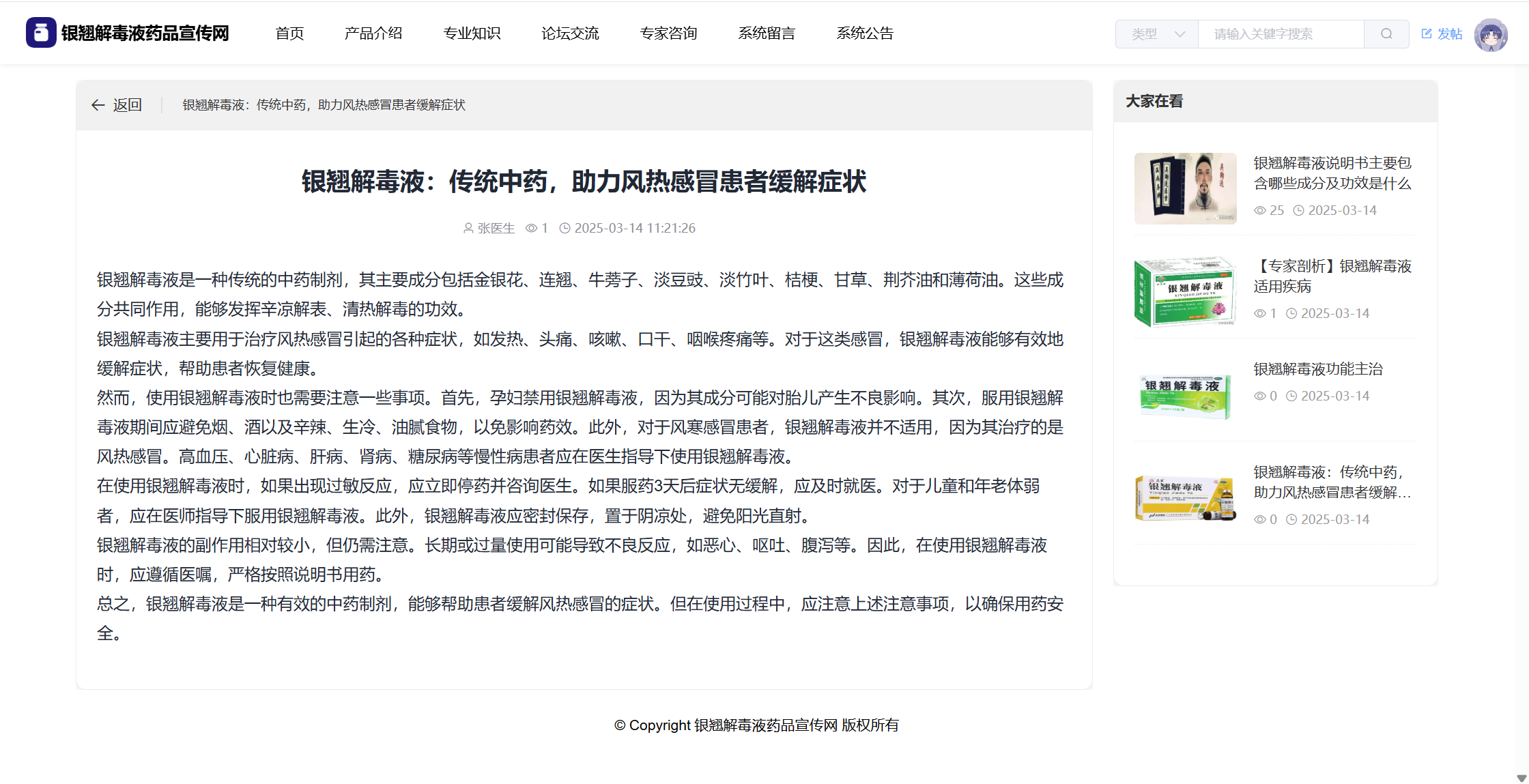Click the search magnifier button

(1386, 34)
